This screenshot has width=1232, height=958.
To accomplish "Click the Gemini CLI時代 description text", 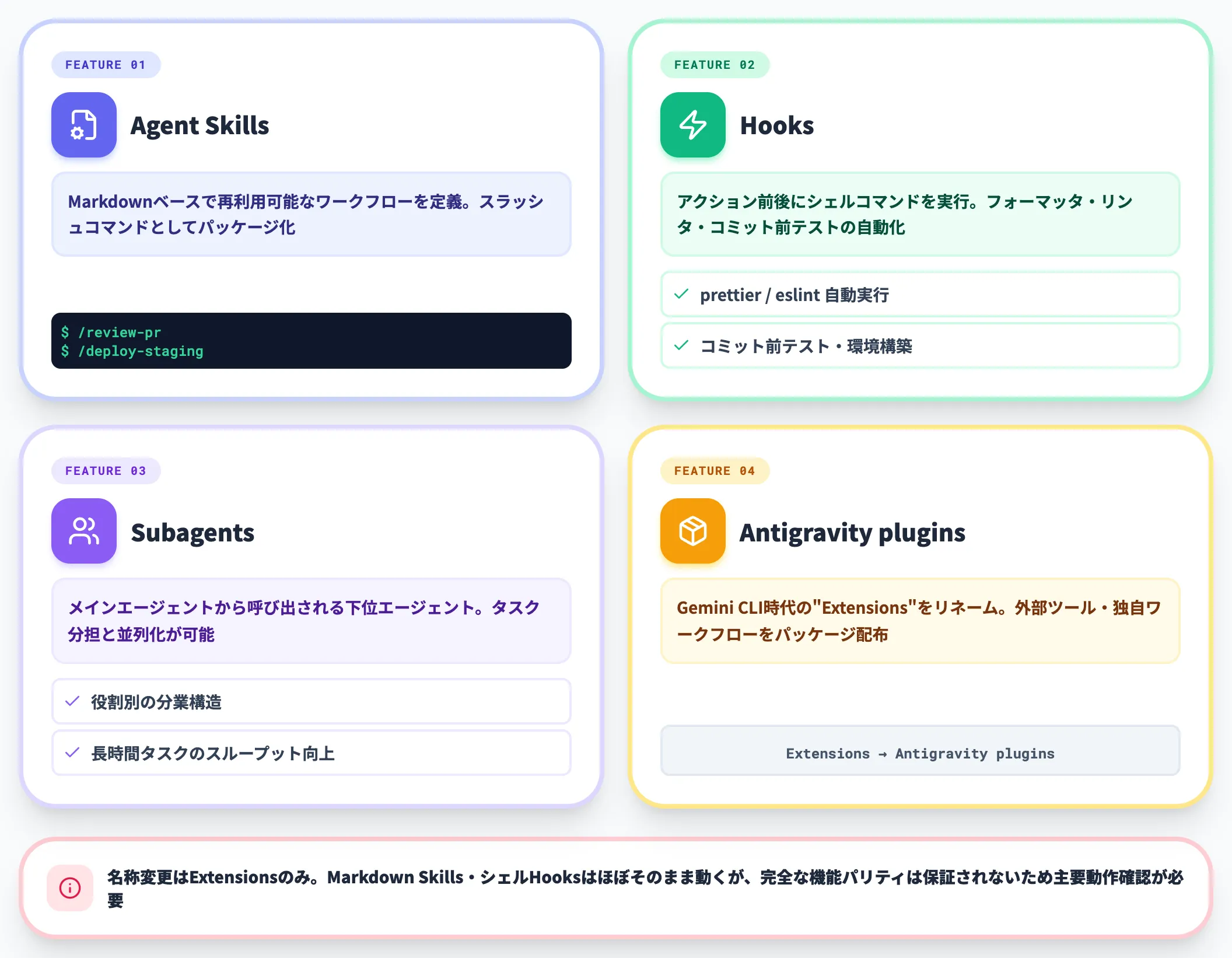I will 919,621.
